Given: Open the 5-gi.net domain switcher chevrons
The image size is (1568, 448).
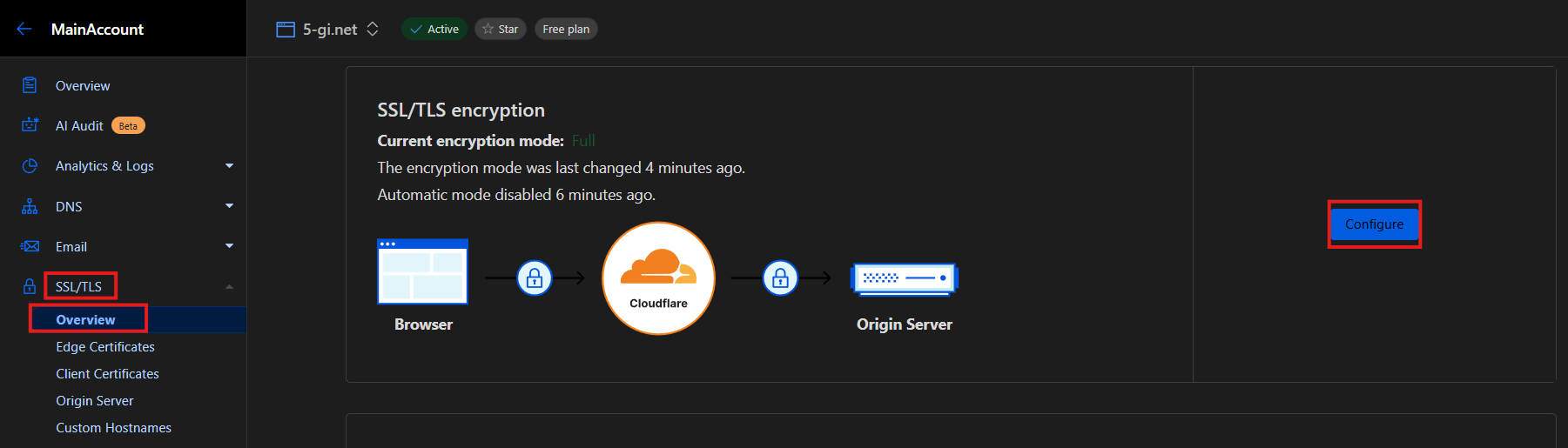Looking at the screenshot, I should click(373, 29).
